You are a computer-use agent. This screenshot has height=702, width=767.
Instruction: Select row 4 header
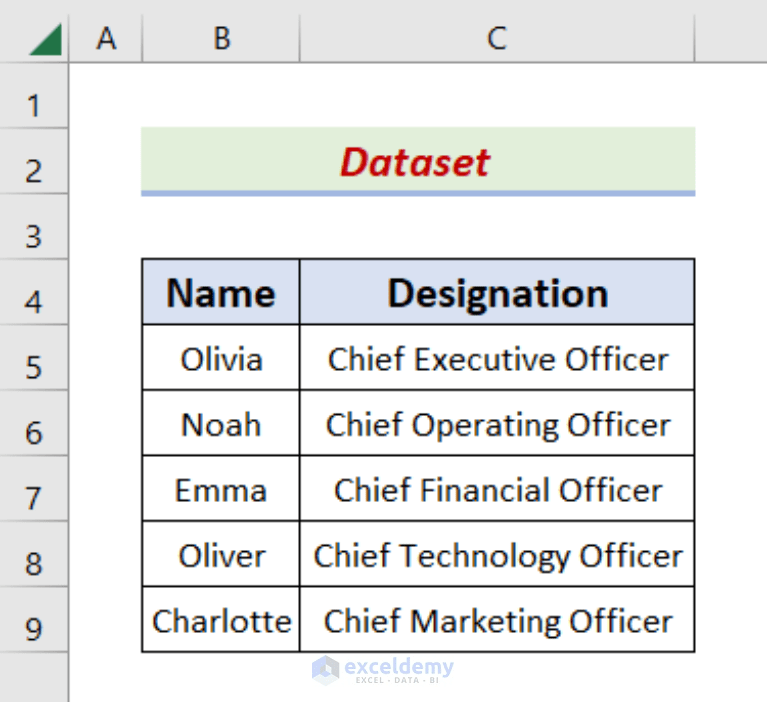(34, 292)
